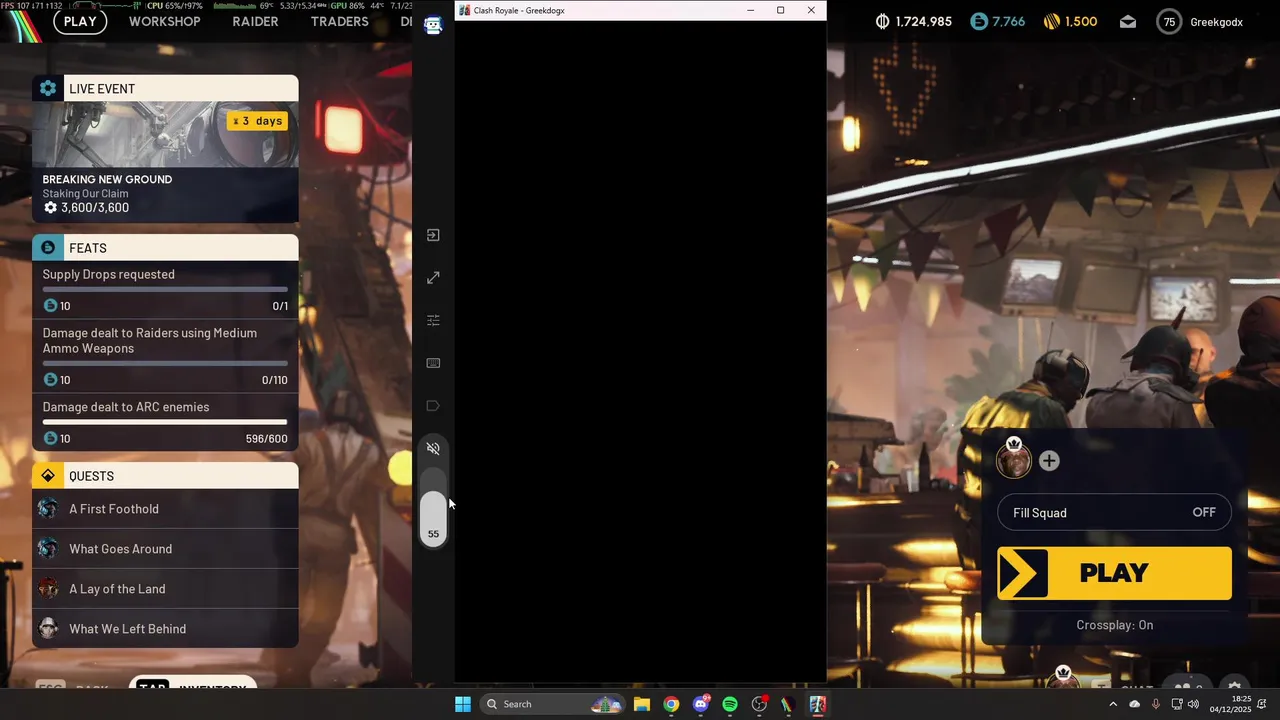Click the level 75 badge
The height and width of the screenshot is (720, 1280).
(1169, 21)
